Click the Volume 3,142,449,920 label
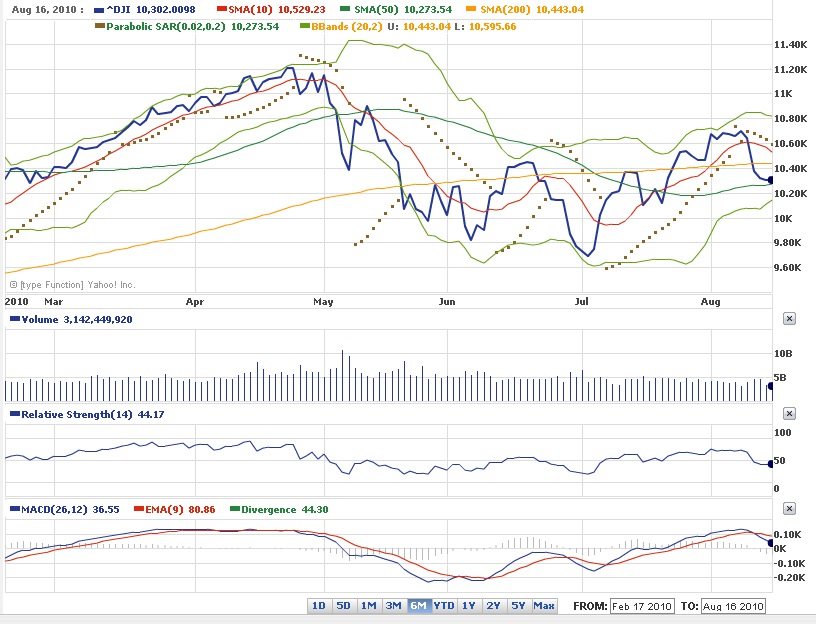Image resolution: width=816 pixels, height=624 pixels. pos(76,319)
